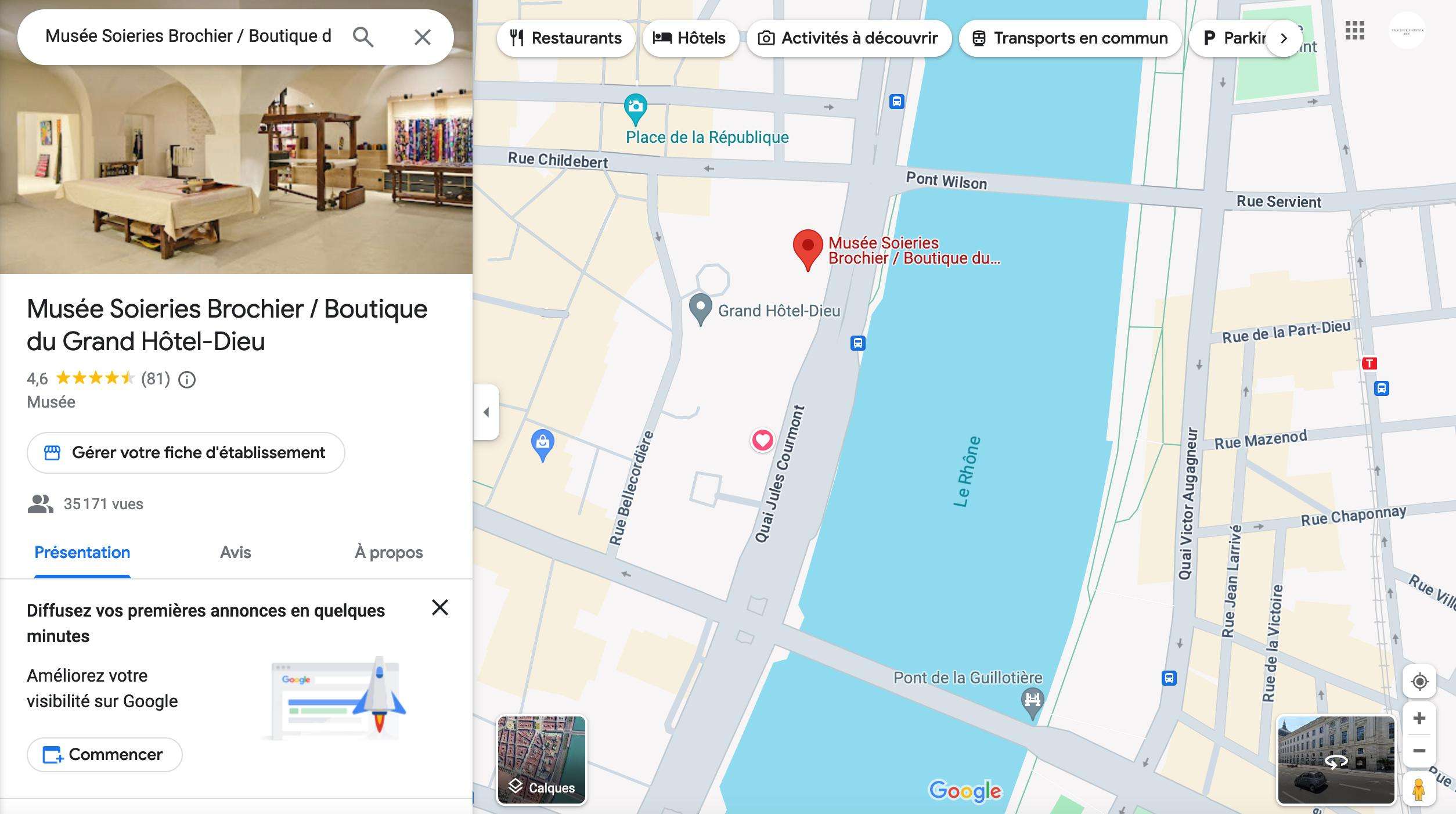Show Transports en commun on map
The height and width of the screenshot is (814, 1456).
click(1070, 38)
